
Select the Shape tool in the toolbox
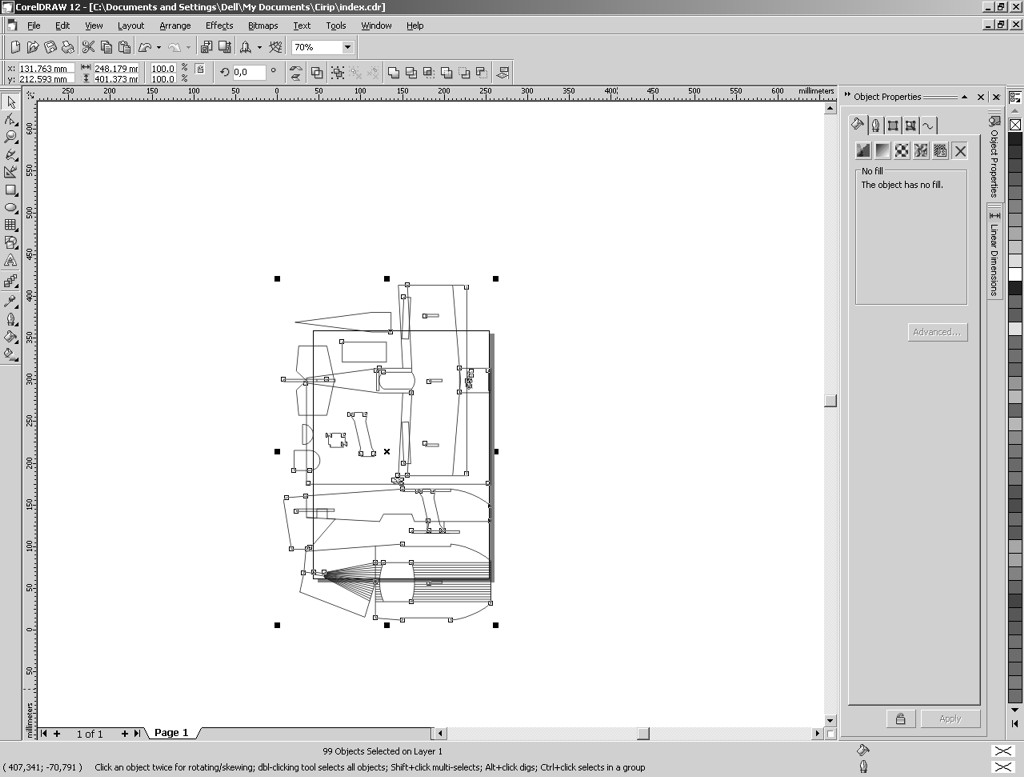coord(10,119)
